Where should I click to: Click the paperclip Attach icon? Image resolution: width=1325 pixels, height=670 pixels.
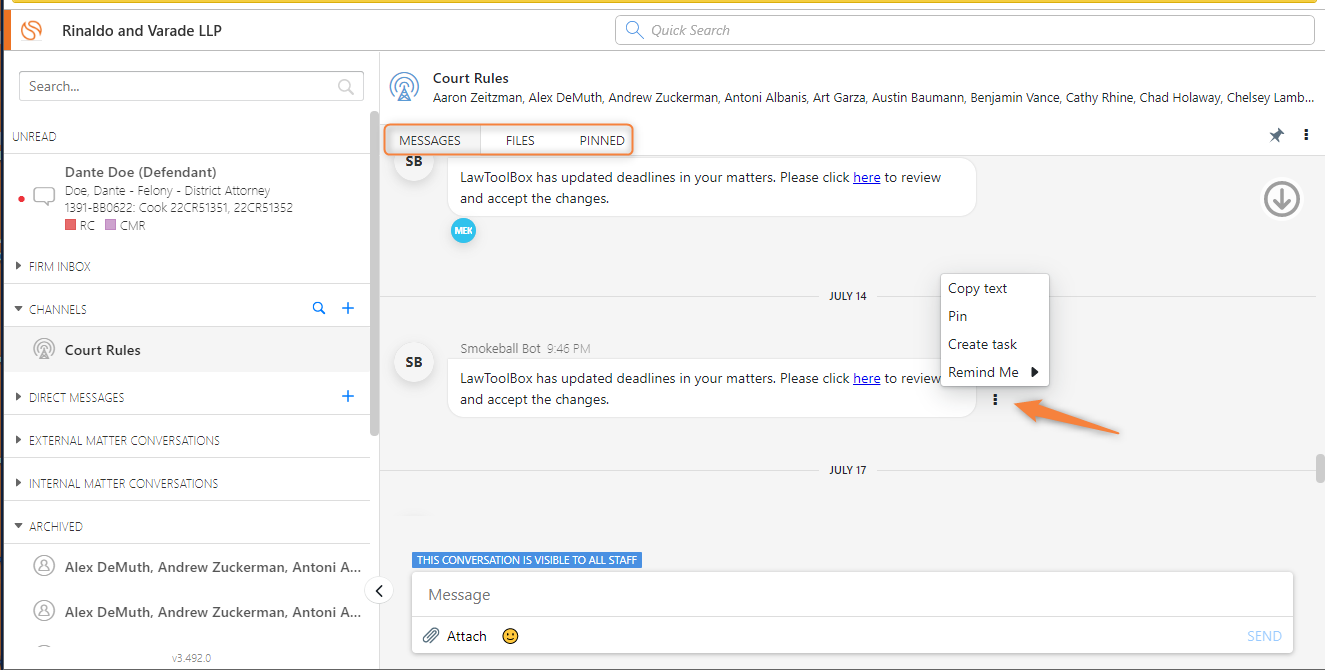click(x=431, y=636)
